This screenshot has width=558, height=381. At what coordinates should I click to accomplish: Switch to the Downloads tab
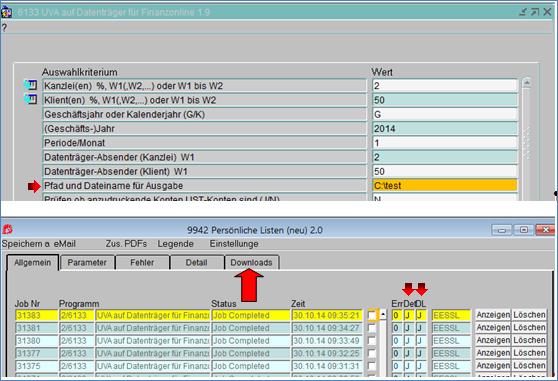251,263
